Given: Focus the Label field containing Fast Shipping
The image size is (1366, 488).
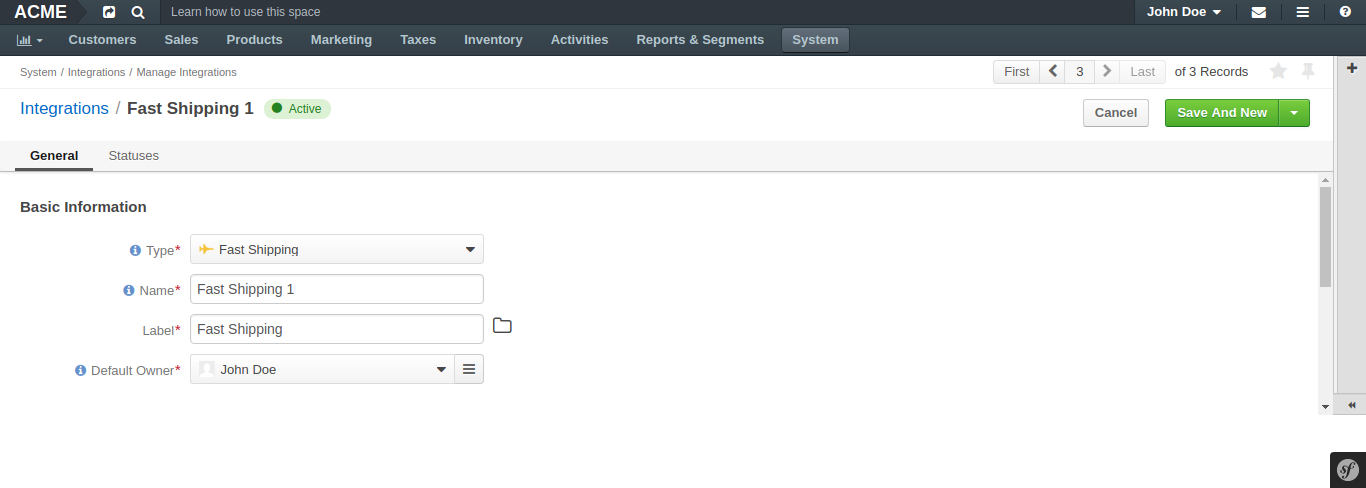Looking at the screenshot, I should click(337, 329).
